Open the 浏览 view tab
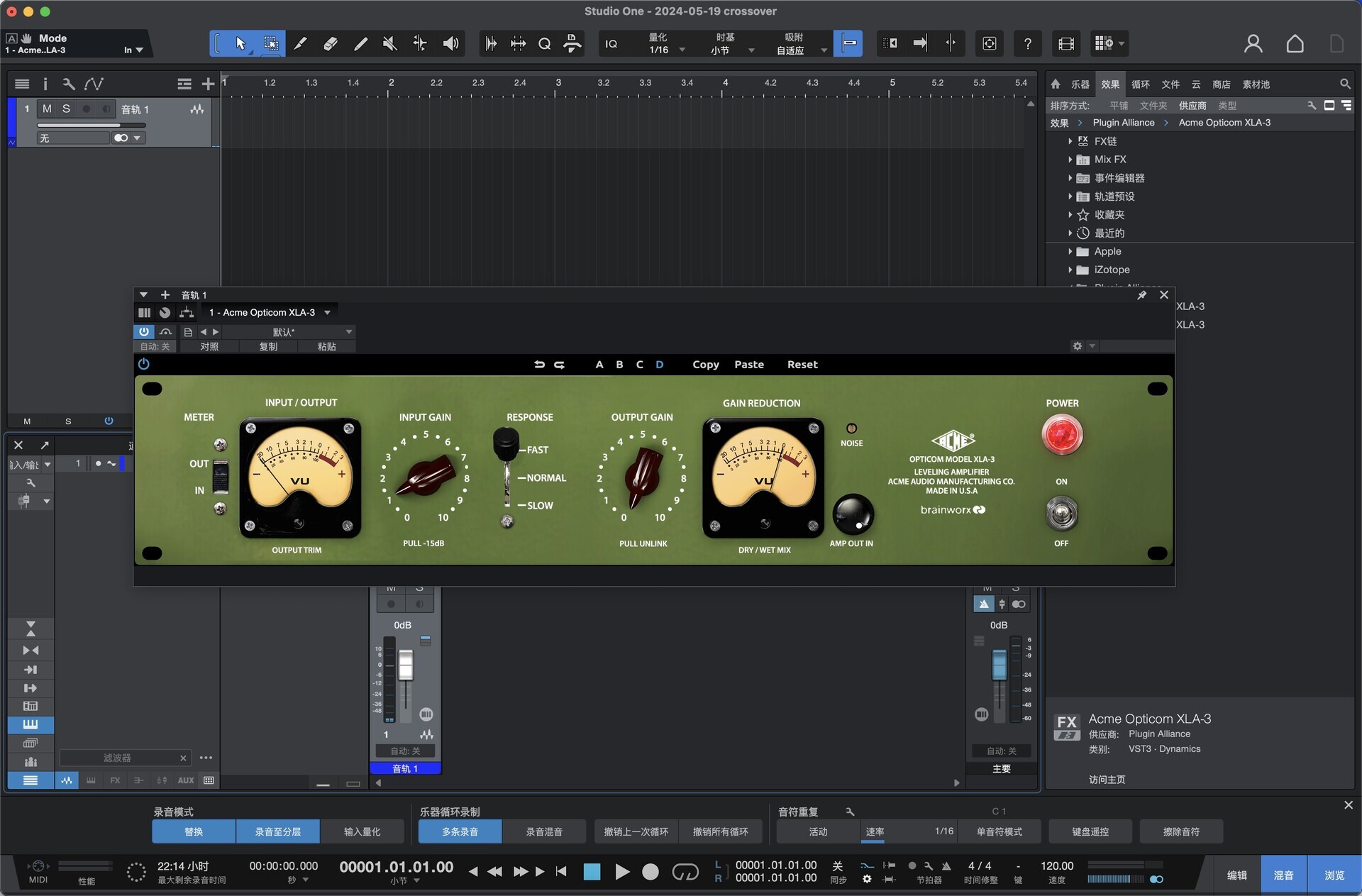1362x896 pixels. coord(1334,875)
